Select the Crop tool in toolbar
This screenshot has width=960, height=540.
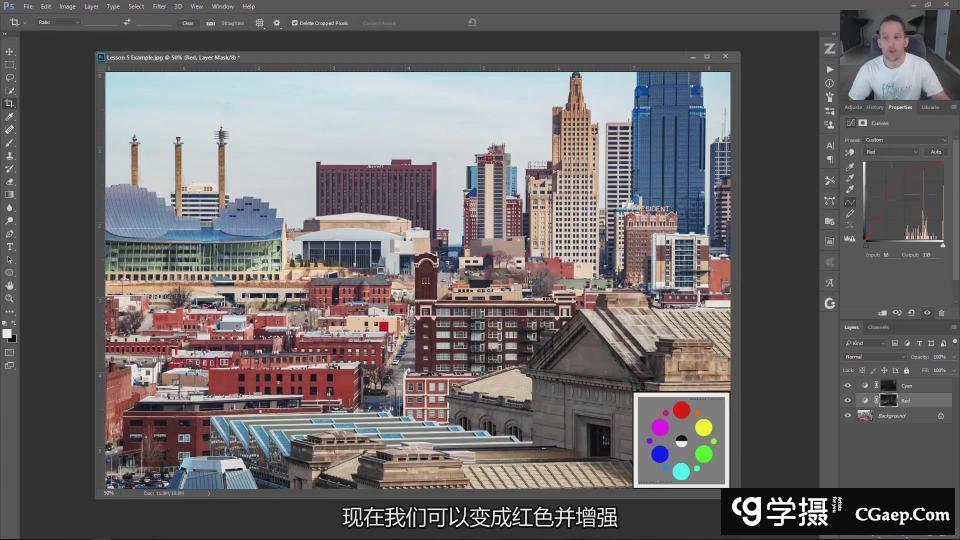click(10, 104)
